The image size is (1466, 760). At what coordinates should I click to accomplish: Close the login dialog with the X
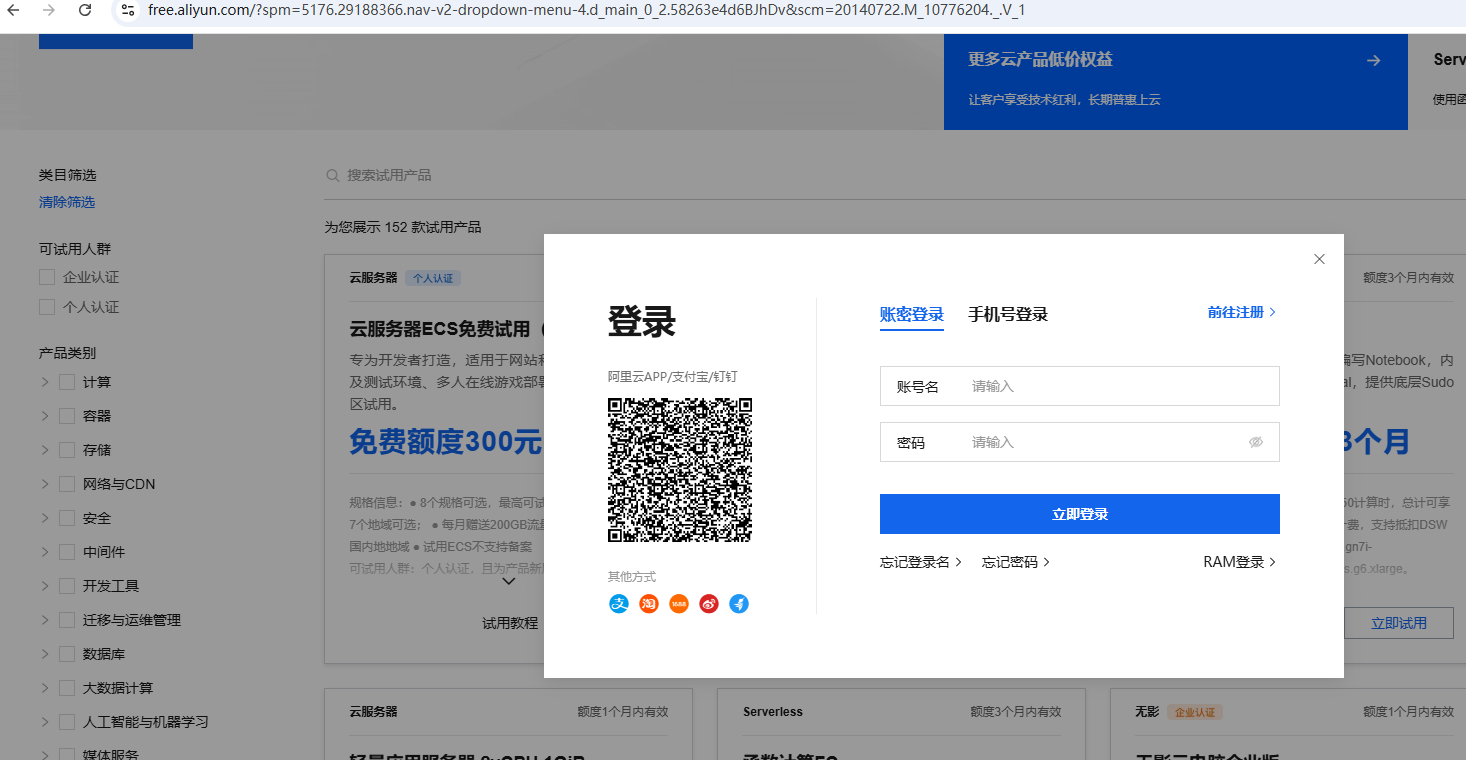coord(1319,259)
